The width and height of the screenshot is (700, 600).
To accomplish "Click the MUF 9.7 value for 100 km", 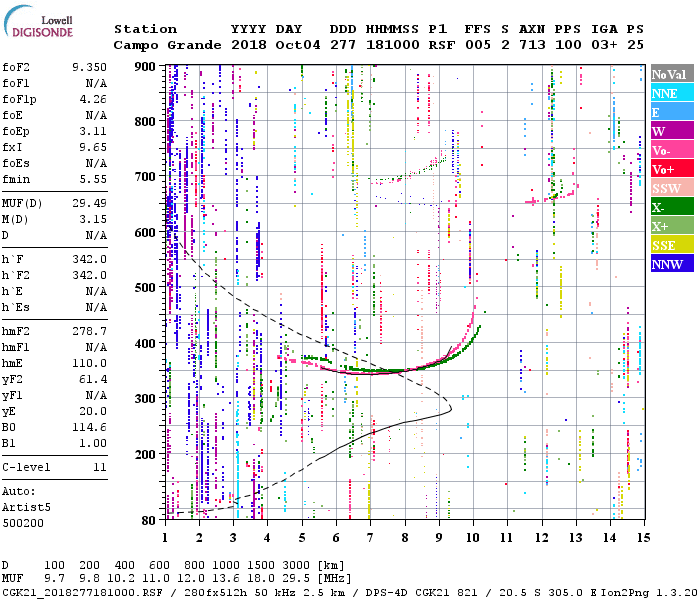I will [x=54, y=579].
